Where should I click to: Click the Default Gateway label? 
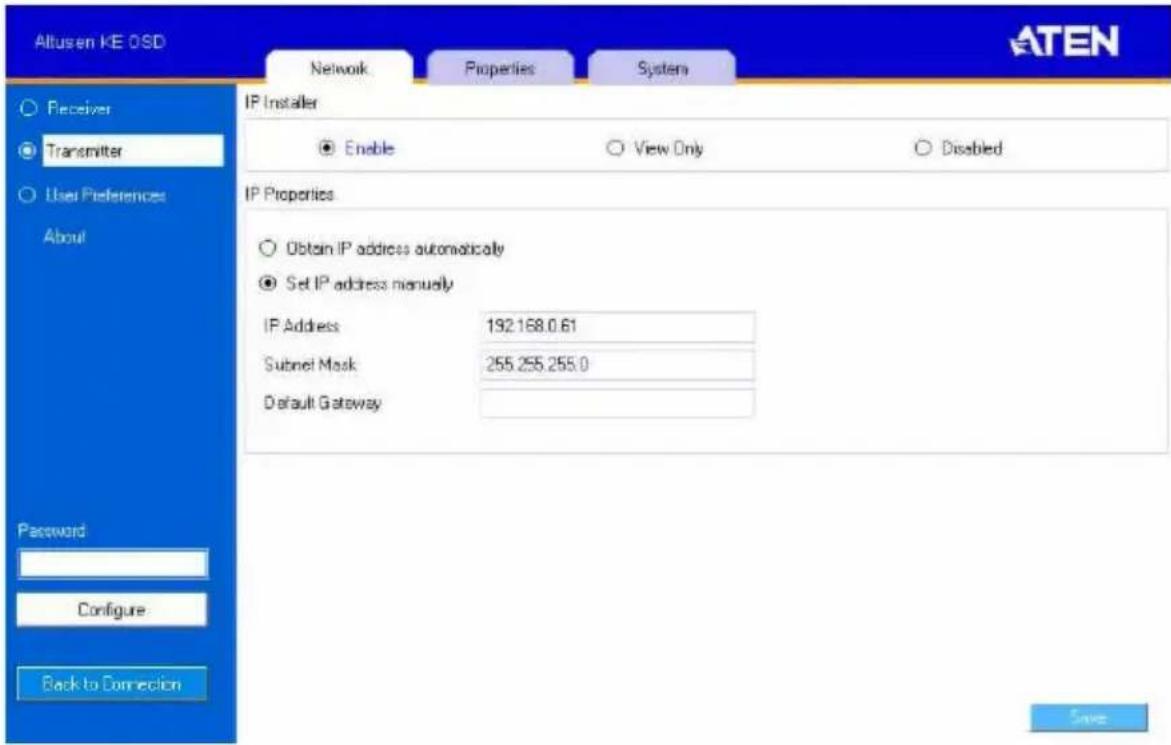(x=323, y=403)
